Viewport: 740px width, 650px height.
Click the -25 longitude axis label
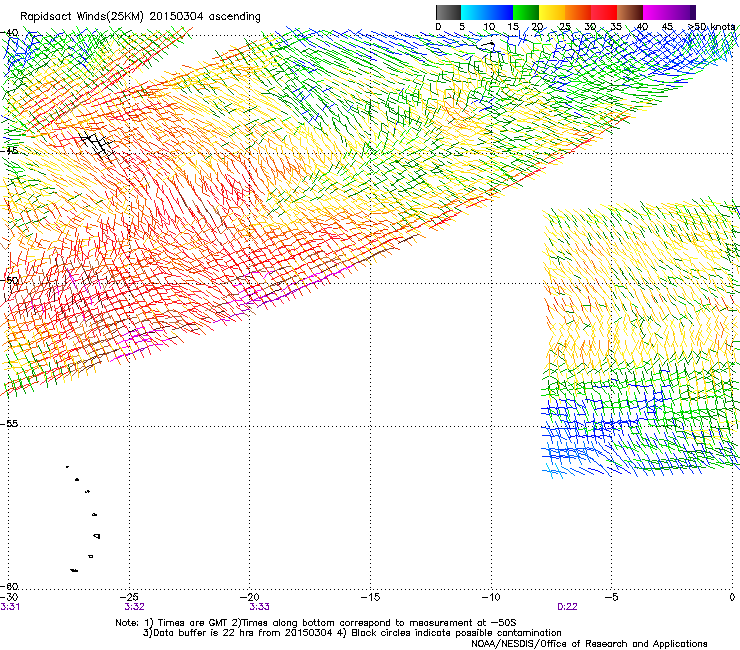(129, 597)
